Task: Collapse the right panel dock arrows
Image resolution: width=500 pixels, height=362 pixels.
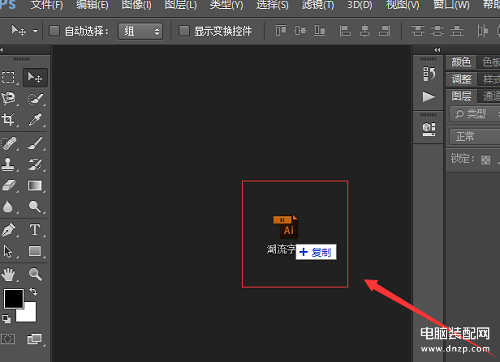Action: point(438,50)
